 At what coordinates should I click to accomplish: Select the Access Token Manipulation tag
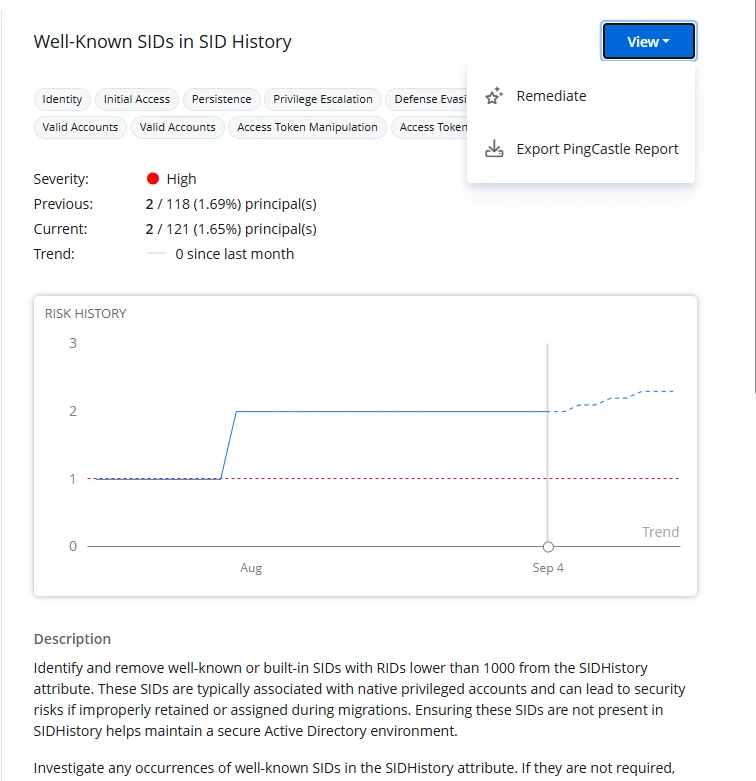(307, 127)
